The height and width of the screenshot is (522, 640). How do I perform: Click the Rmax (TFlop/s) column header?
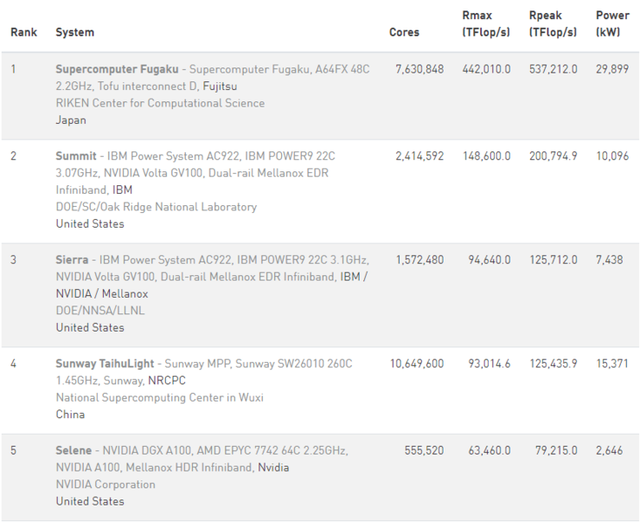pos(486,24)
